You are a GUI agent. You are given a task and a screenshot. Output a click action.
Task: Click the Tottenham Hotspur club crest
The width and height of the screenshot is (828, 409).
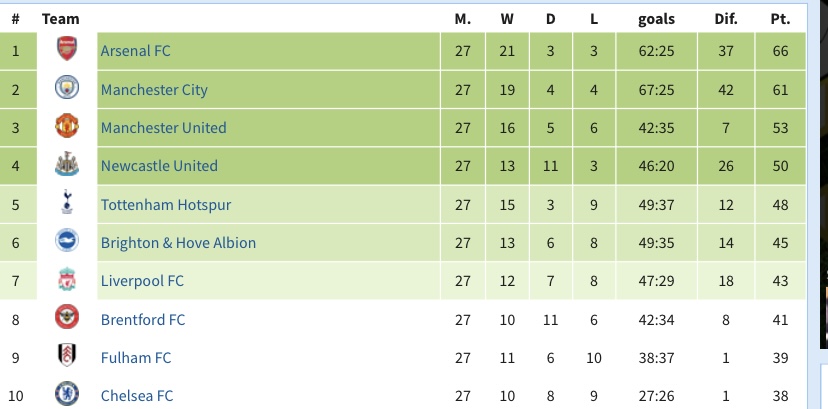click(67, 202)
